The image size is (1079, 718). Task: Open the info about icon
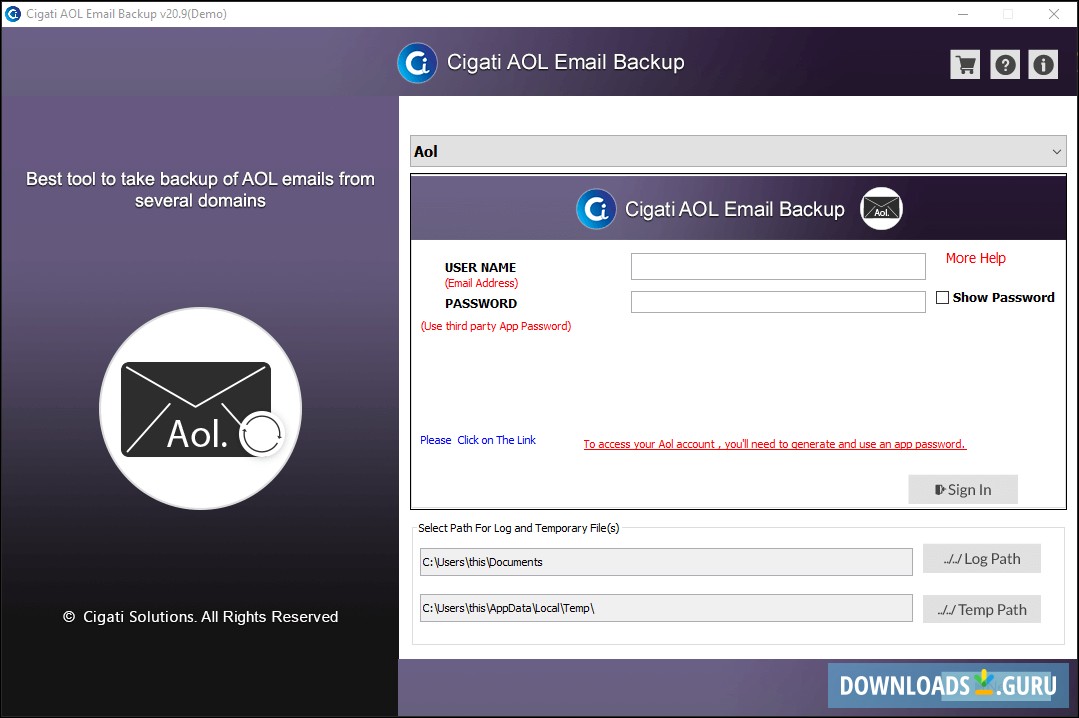[1043, 65]
